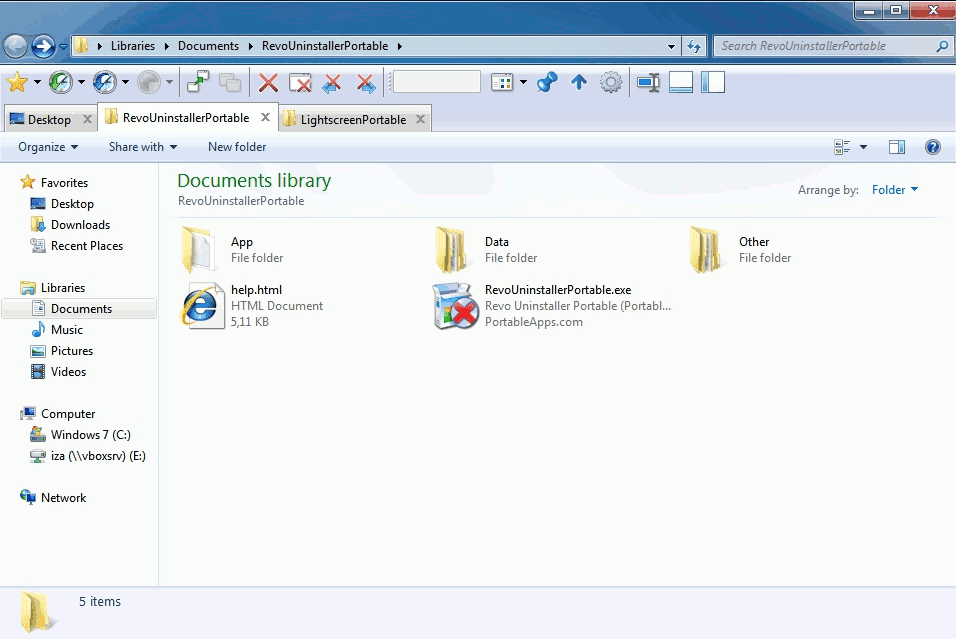This screenshot has height=639, width=956.
Task: Go back with the Back arrow
Action: point(15,46)
